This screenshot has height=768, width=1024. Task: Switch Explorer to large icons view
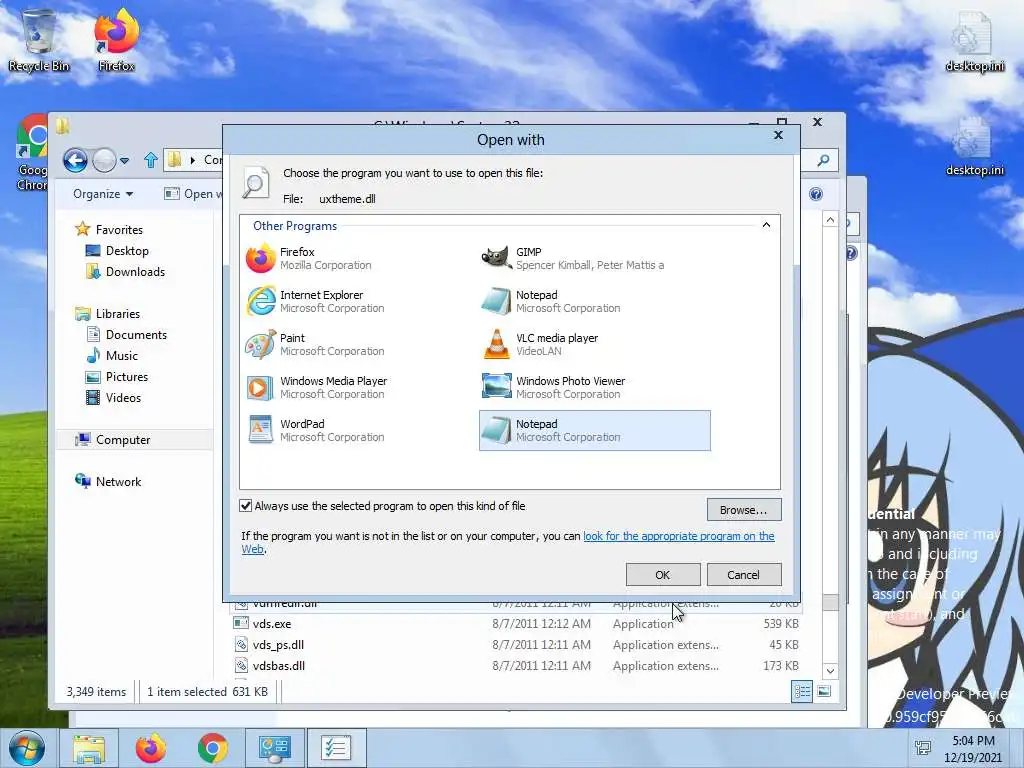click(x=824, y=691)
